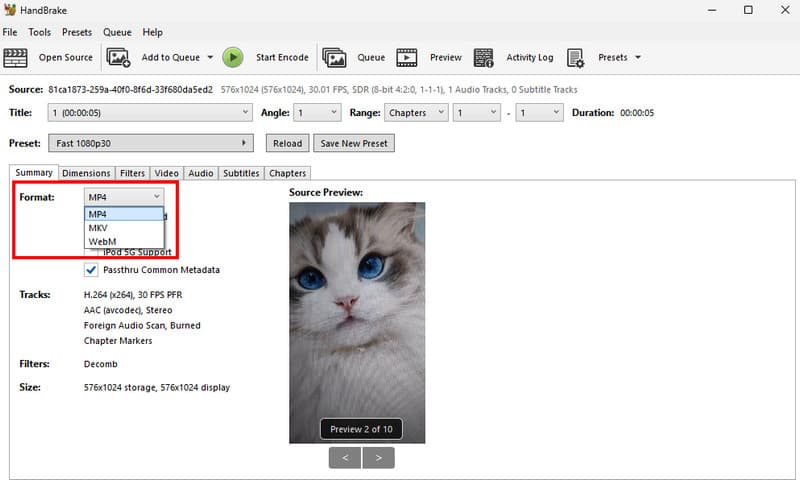Open the Tools menu
The image size is (800, 480).
[x=40, y=32]
